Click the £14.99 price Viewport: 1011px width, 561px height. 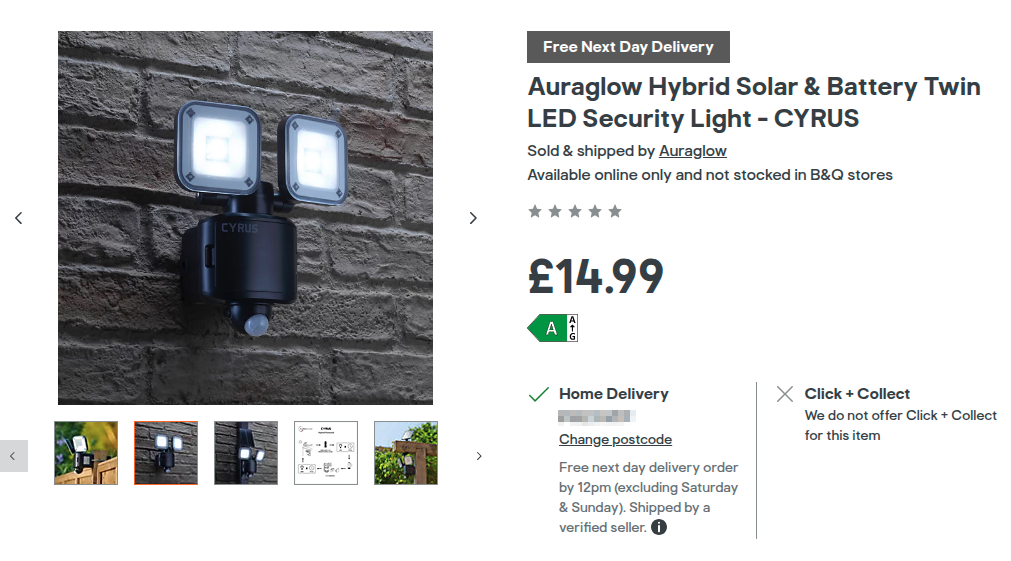tap(595, 277)
